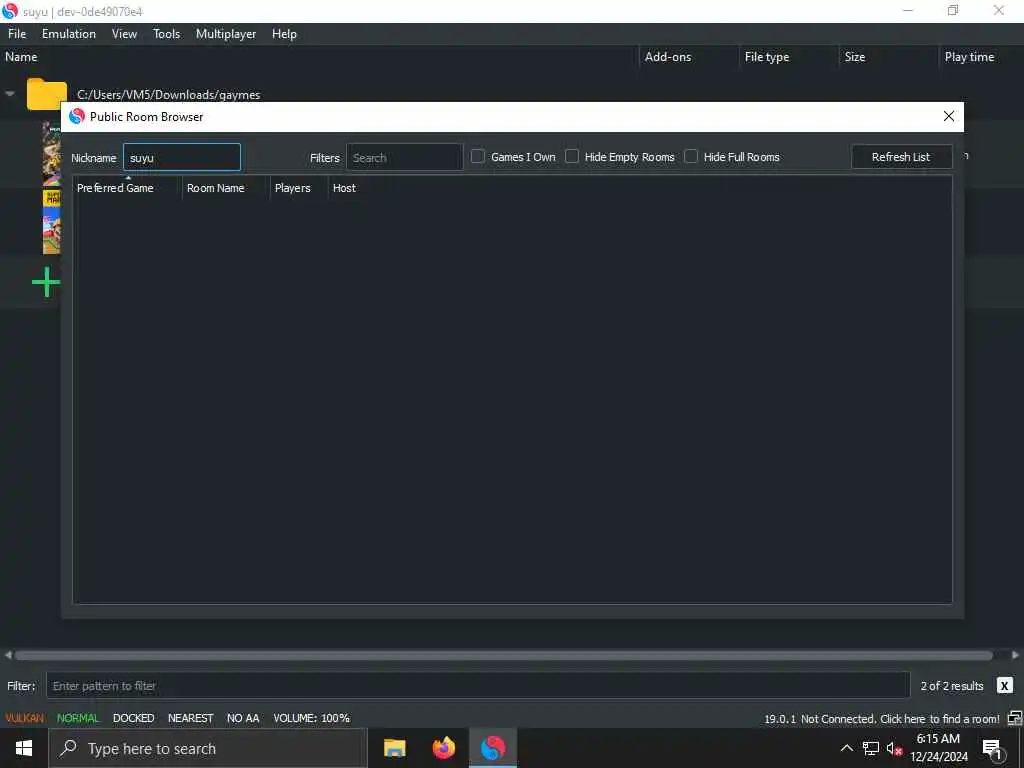Toggle the NEAREST filter indicator

pyautogui.click(x=191, y=718)
